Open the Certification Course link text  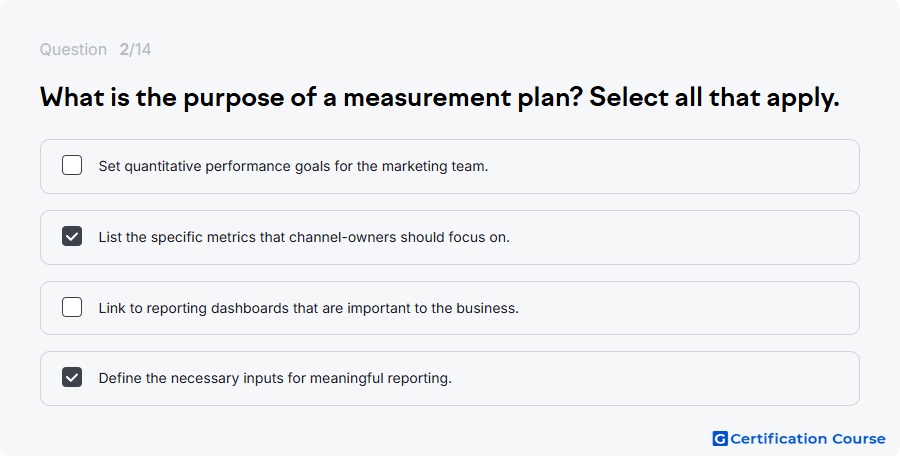808,439
